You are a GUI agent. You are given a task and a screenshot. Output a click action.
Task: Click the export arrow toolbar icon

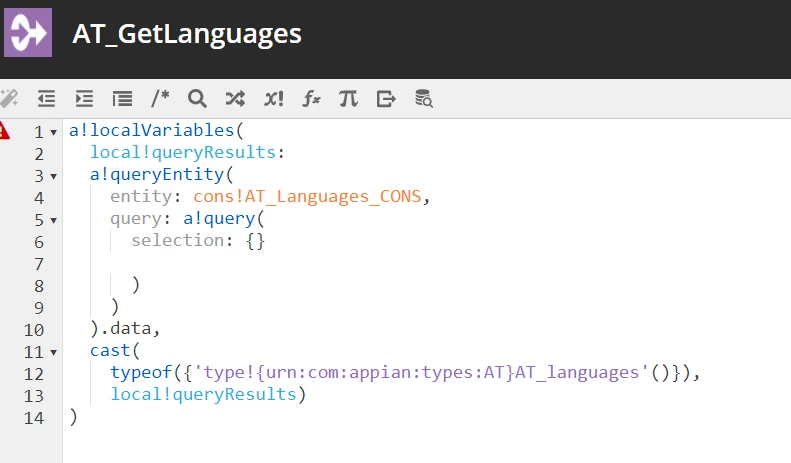pos(386,98)
